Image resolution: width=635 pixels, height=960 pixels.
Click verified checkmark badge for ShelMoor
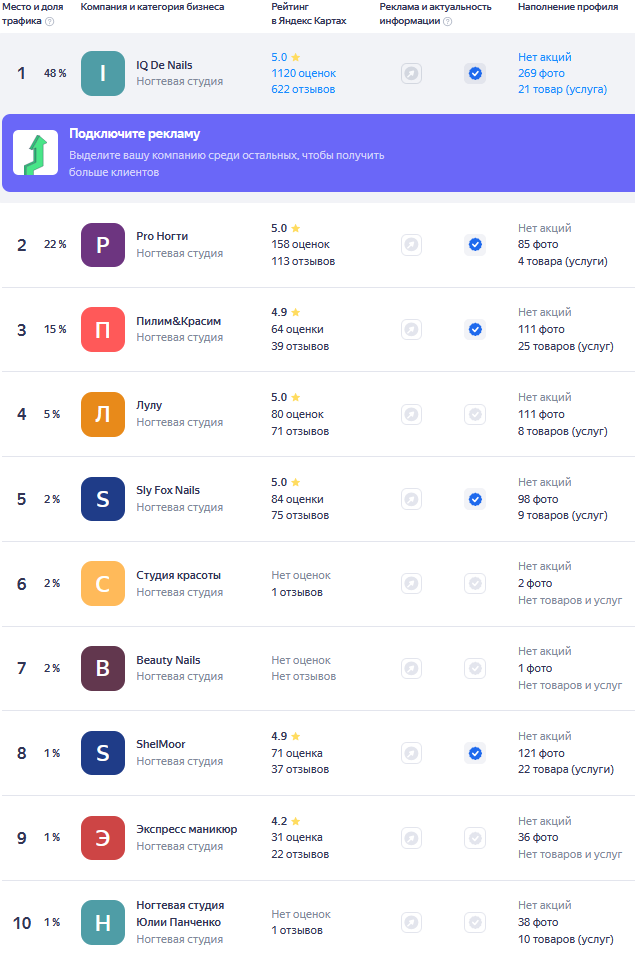[475, 752]
